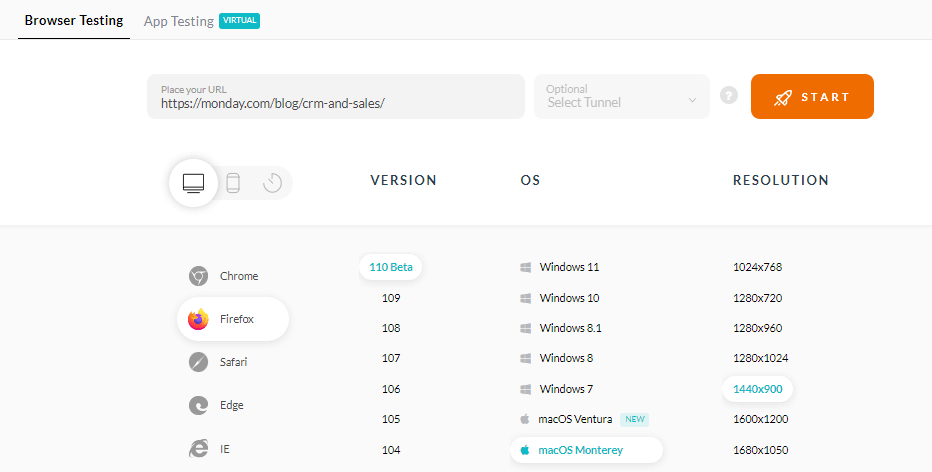
Task: Select the Chrome browser icon
Action: point(198,276)
